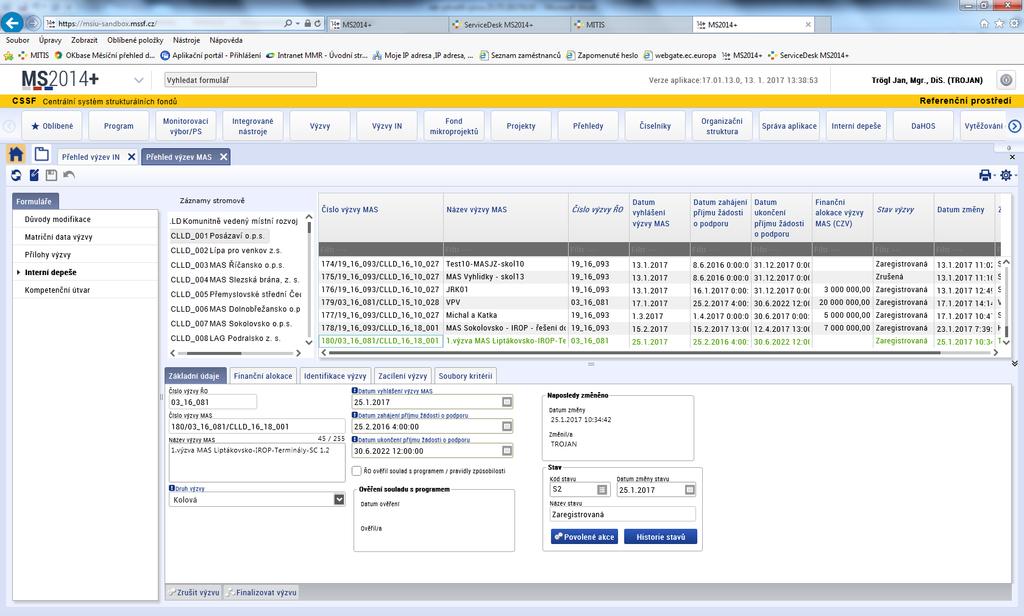Open the Správa aplikace module
The image size is (1024, 616).
(789, 126)
